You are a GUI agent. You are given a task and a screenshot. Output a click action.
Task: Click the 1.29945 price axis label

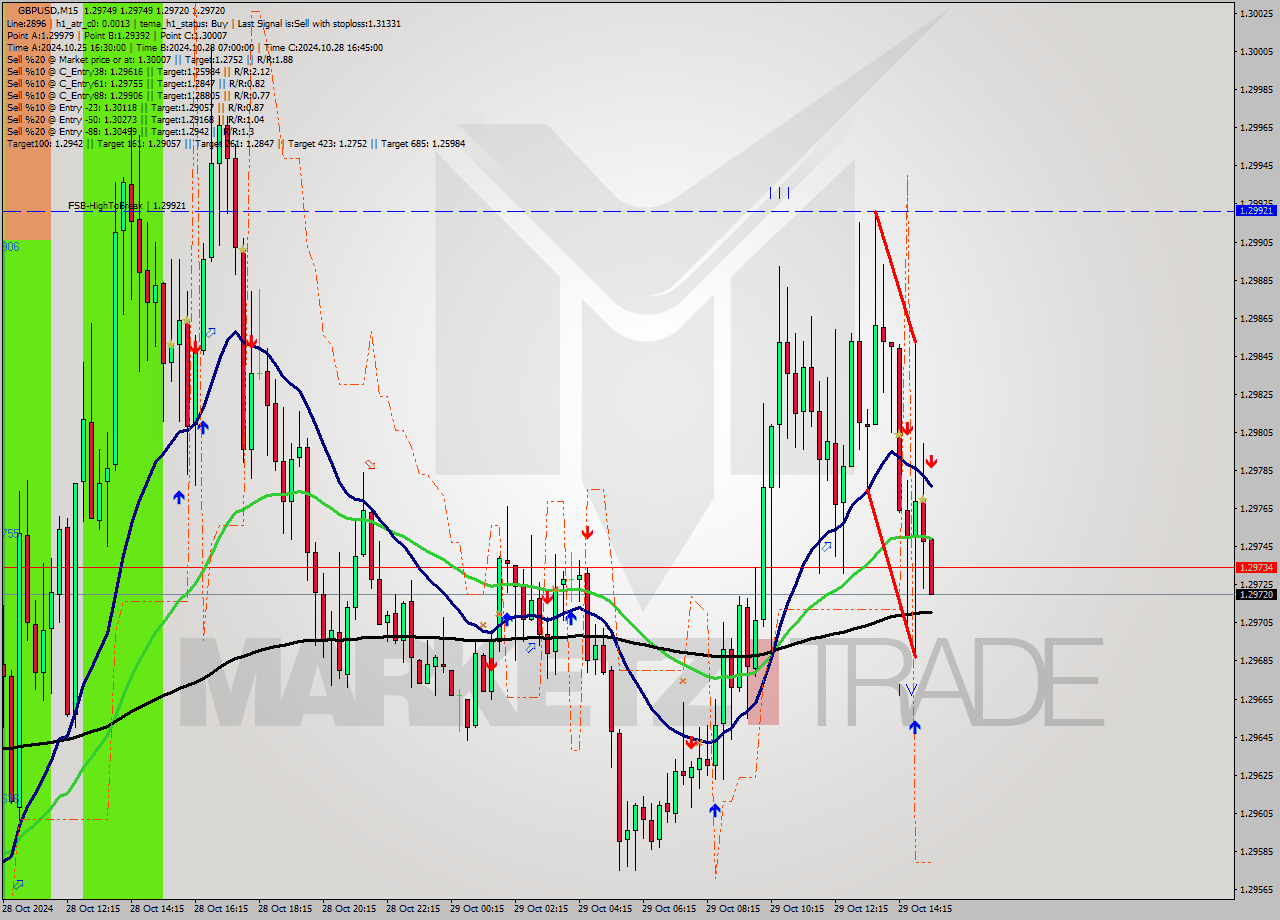coord(1256,166)
